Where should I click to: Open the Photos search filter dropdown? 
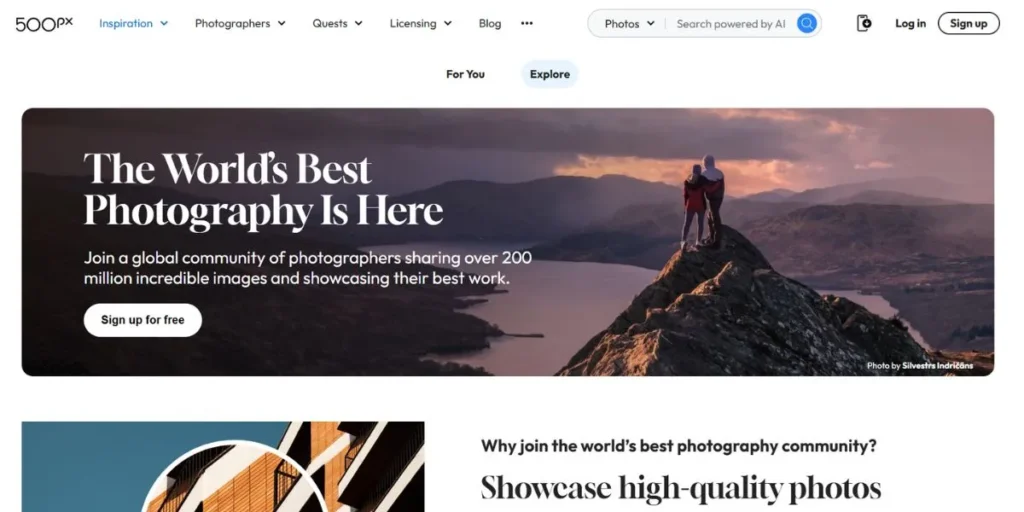coord(629,24)
